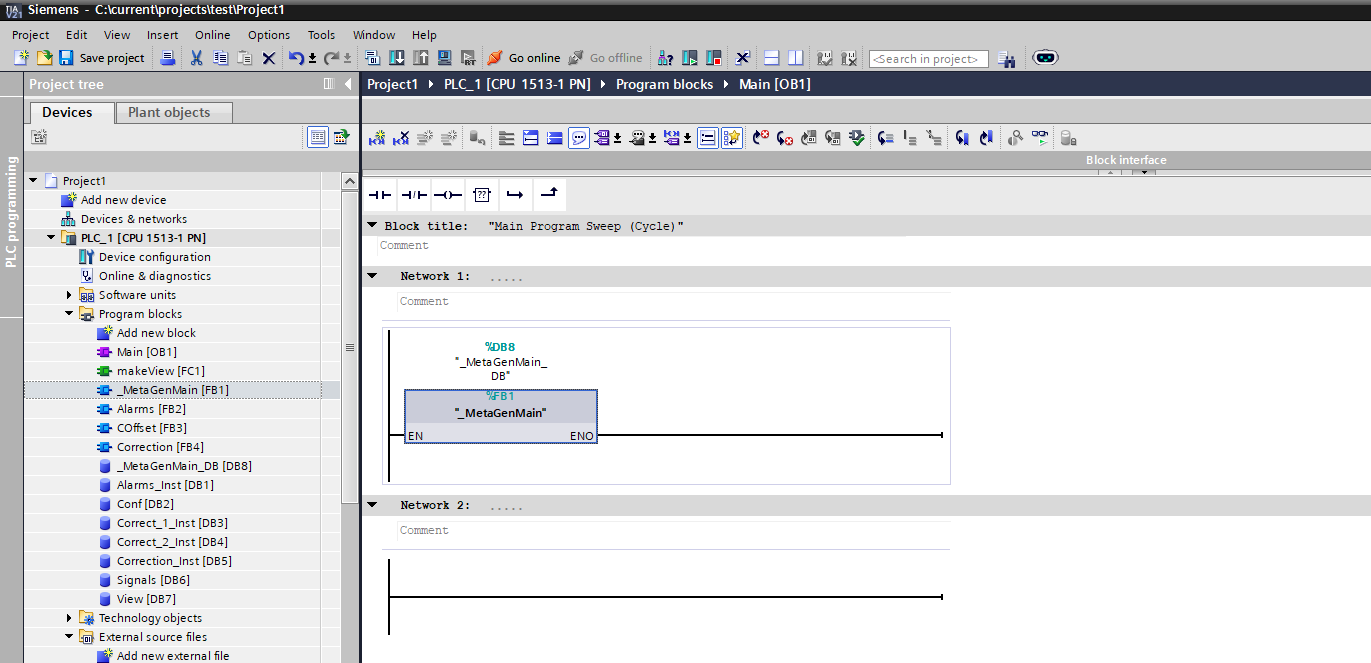Open the Online menu
1371x663 pixels.
pos(212,35)
